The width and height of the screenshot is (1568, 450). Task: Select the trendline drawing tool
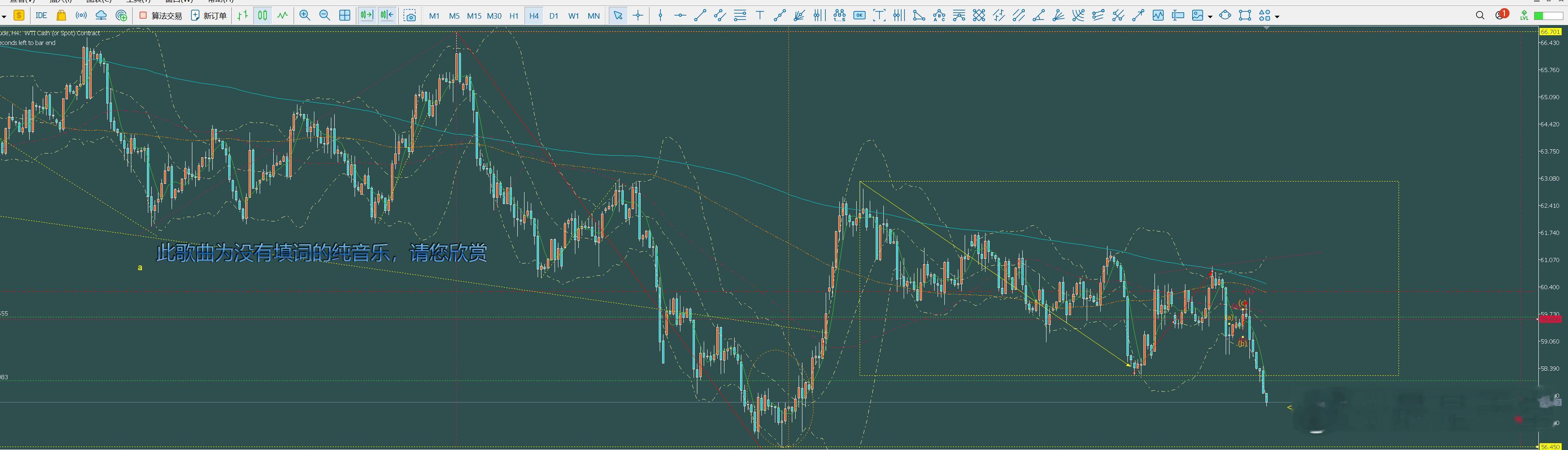[x=700, y=15]
